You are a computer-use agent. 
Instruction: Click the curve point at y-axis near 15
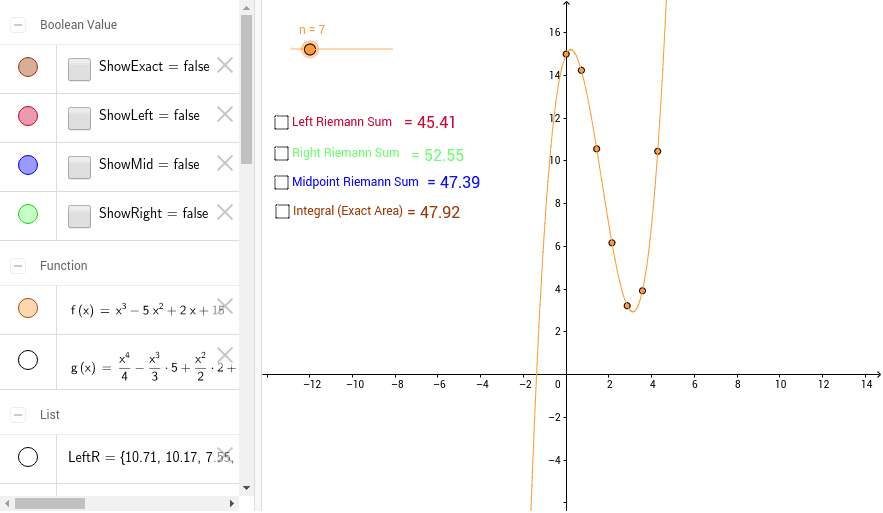click(x=566, y=55)
